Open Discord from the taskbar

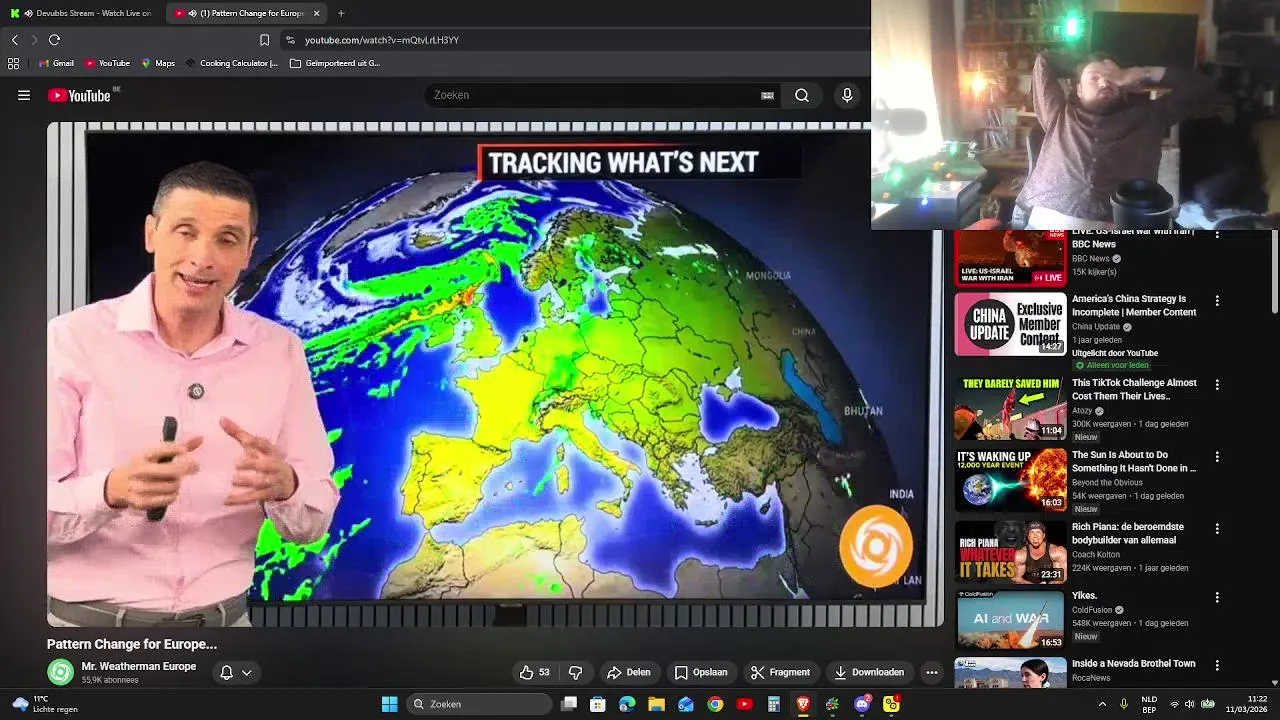(x=862, y=704)
